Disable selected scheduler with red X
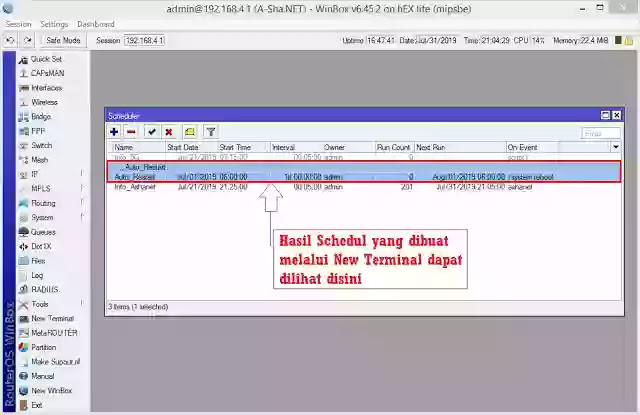Viewport: 640px width, 415px height. [x=169, y=132]
